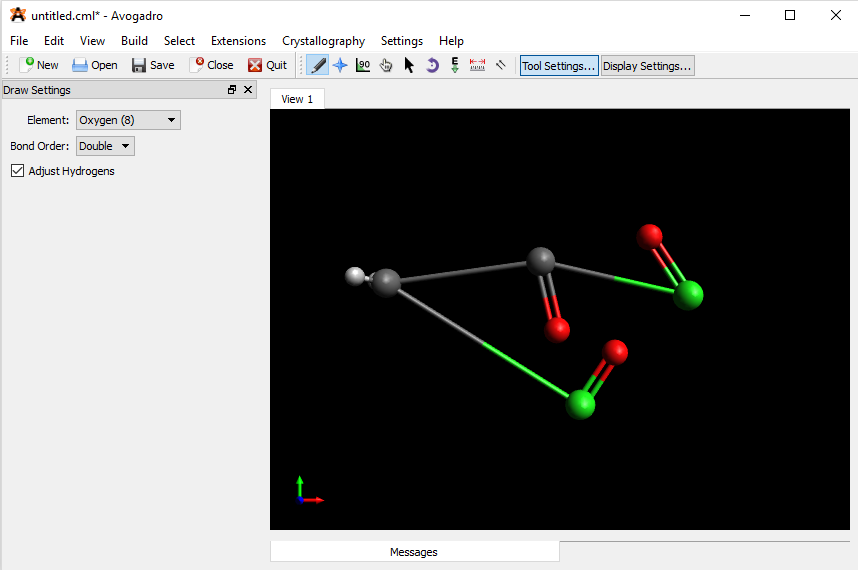Open the Element dropdown showing Oxygen
Screen dimensions: 858x570
(128, 120)
